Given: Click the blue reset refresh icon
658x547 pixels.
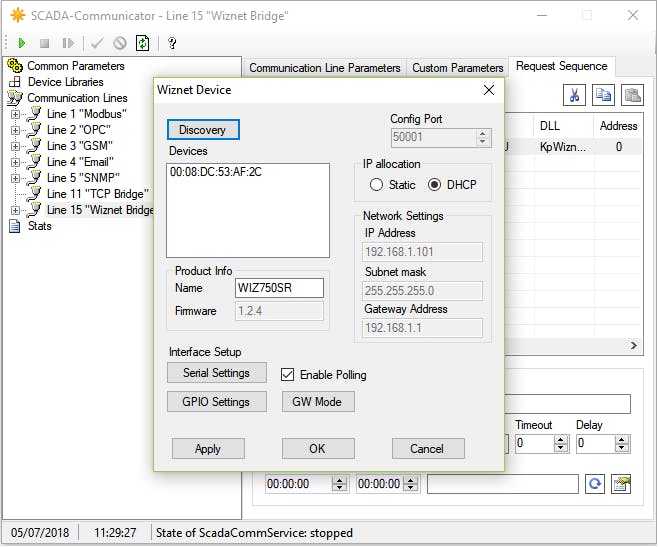Looking at the screenshot, I should [595, 484].
